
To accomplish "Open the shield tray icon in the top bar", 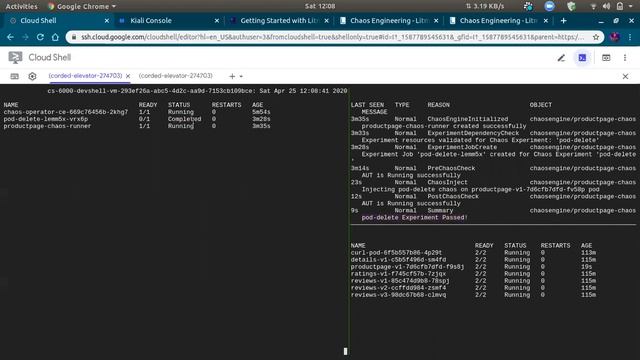I will [571, 6].
